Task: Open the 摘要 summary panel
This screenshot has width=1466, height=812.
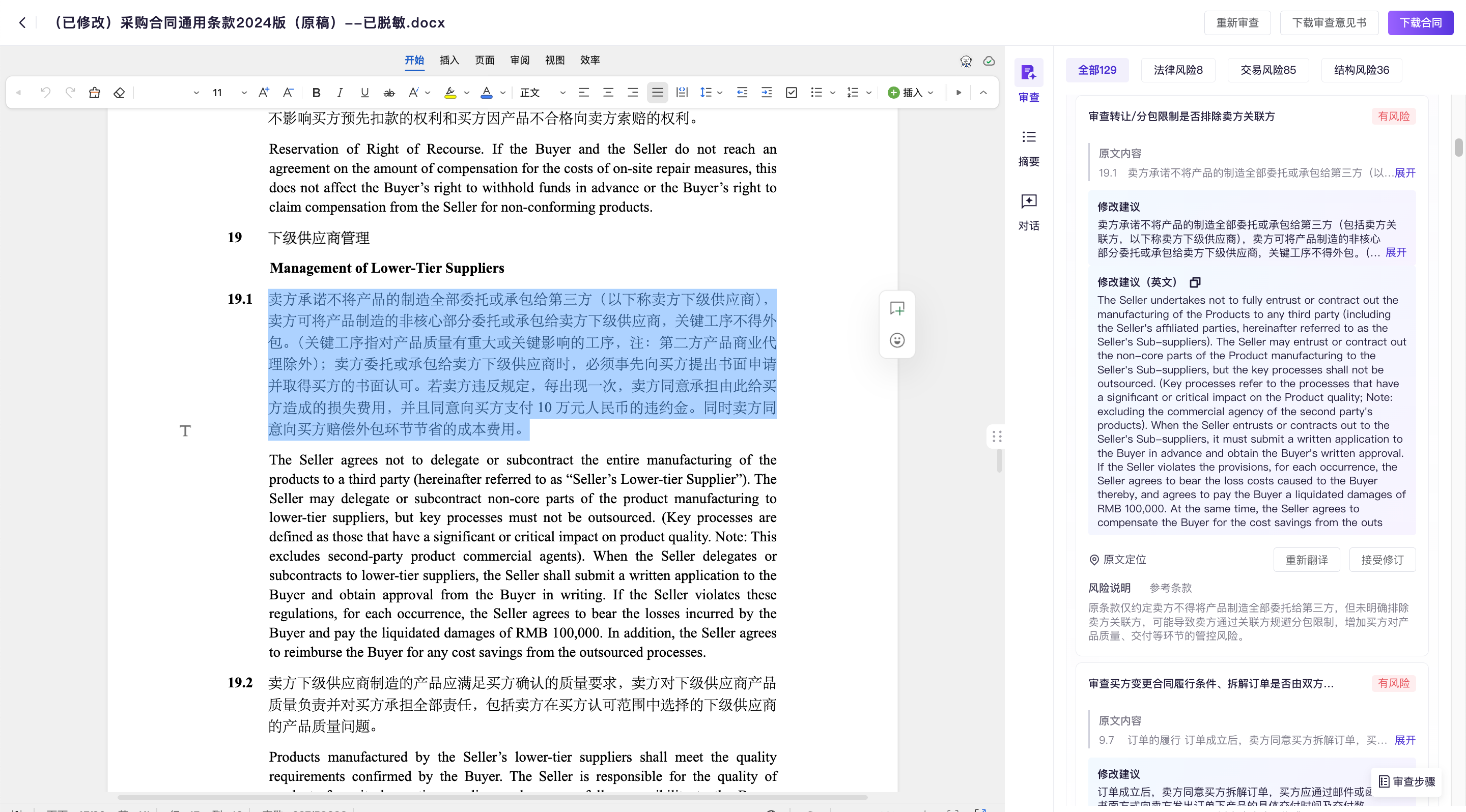Action: click(x=1028, y=147)
